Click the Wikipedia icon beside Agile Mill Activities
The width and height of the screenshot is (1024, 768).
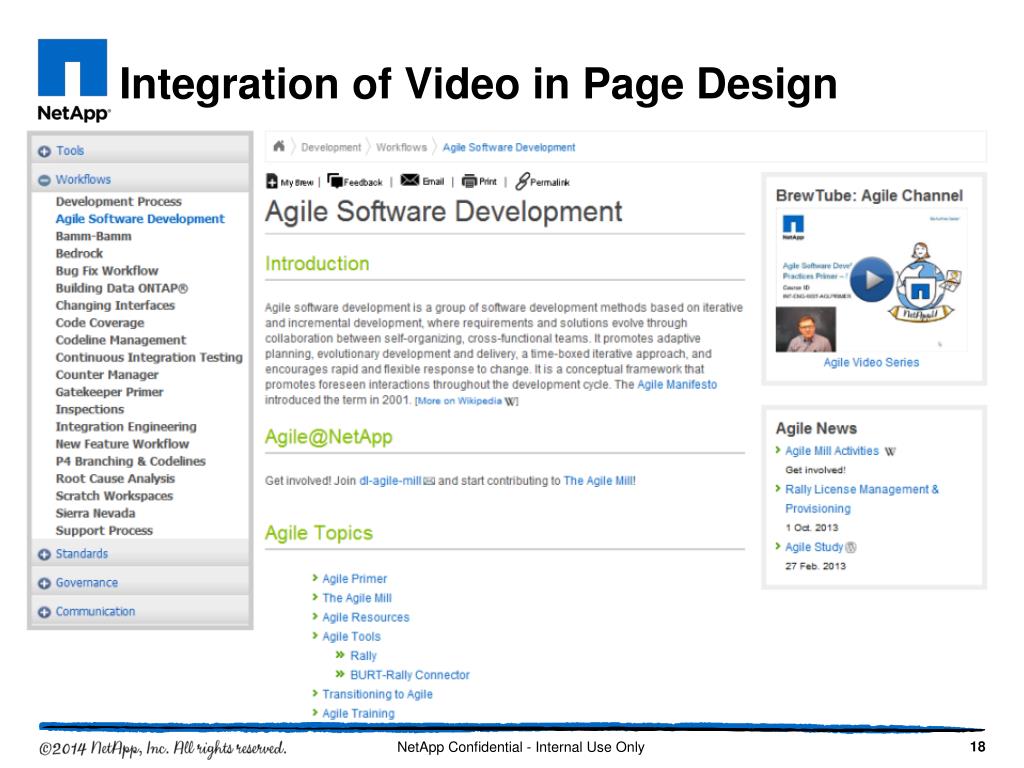click(890, 451)
